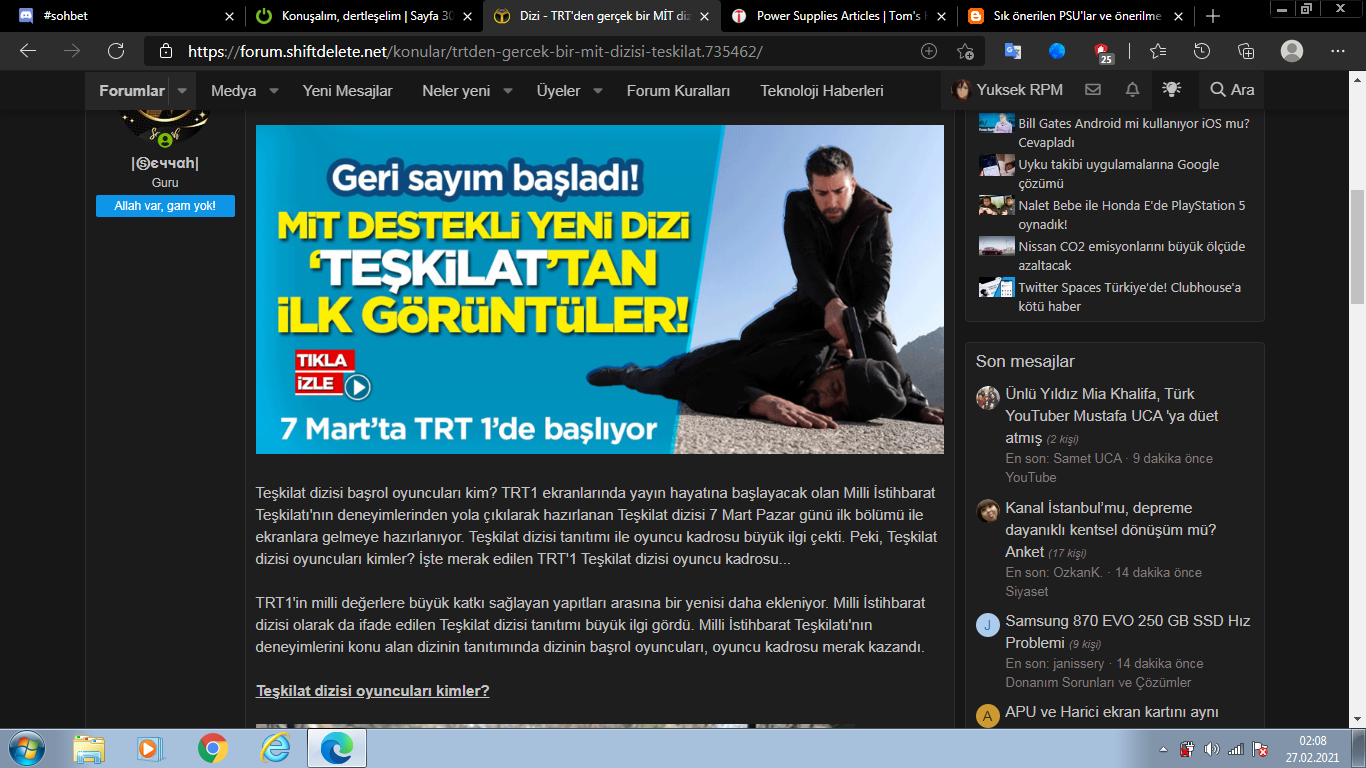
Task: Open Teknoloji Haberleri page
Action: [x=822, y=91]
